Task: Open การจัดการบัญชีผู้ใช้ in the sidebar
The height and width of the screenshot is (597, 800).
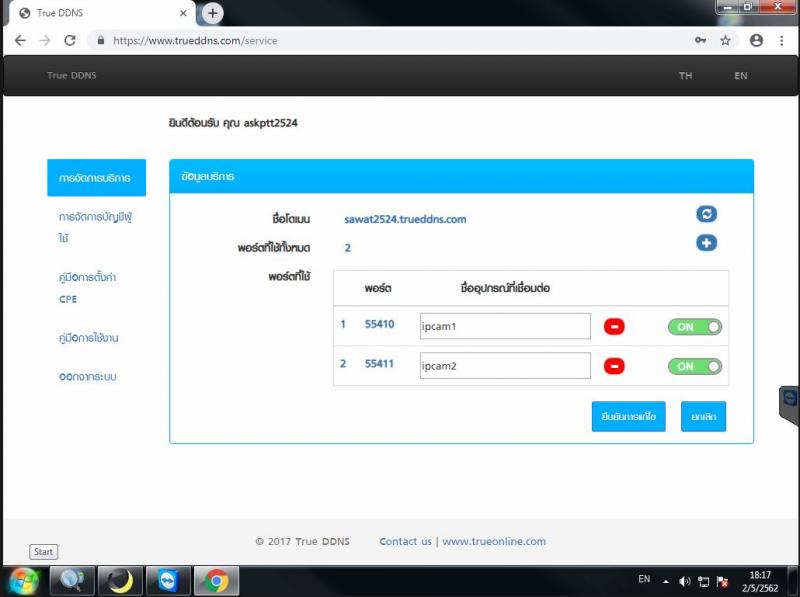Action: 95,227
